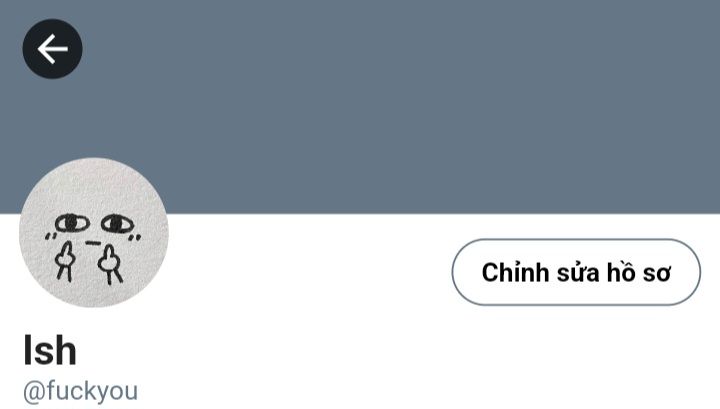Select the display name lsh

click(50, 350)
